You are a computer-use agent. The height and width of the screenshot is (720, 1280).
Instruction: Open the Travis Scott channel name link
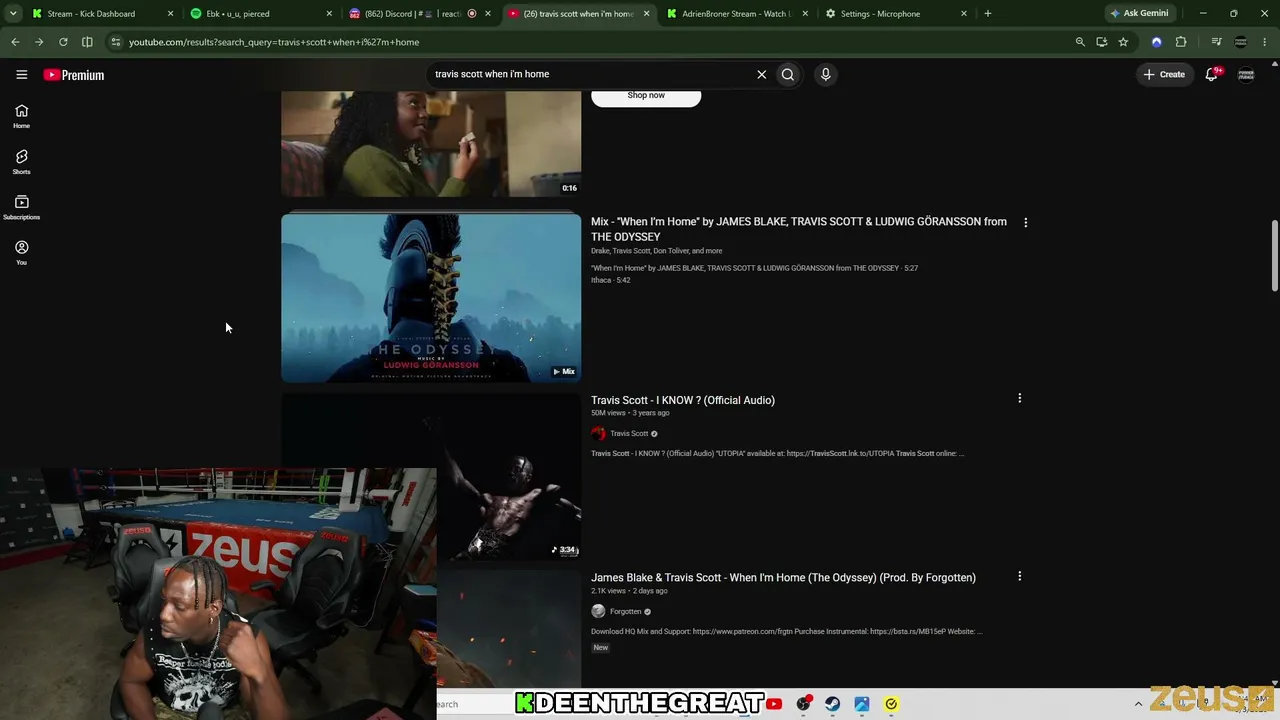[x=629, y=434]
